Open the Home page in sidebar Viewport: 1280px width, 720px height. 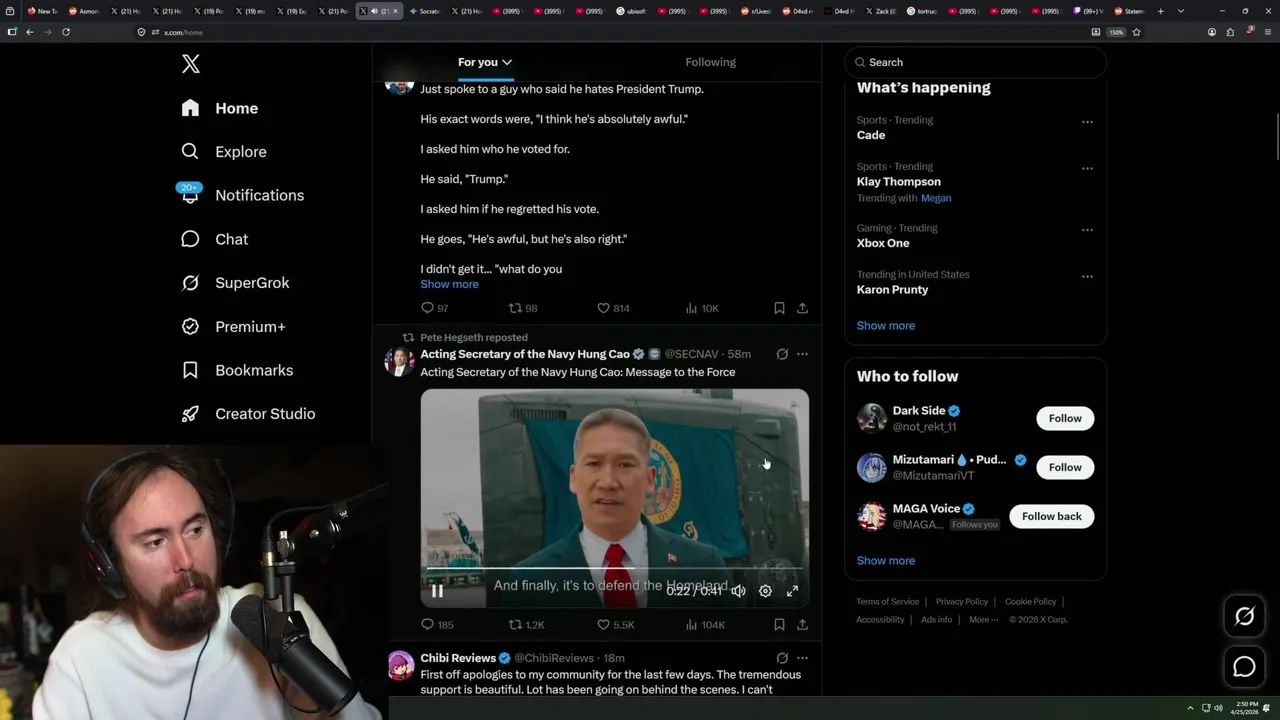pyautogui.click(x=220, y=108)
